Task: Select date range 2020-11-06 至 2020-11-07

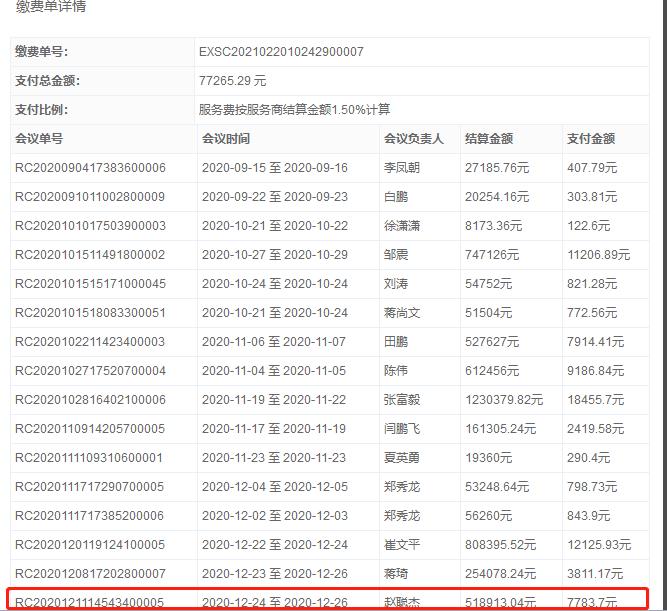Action: [274, 342]
